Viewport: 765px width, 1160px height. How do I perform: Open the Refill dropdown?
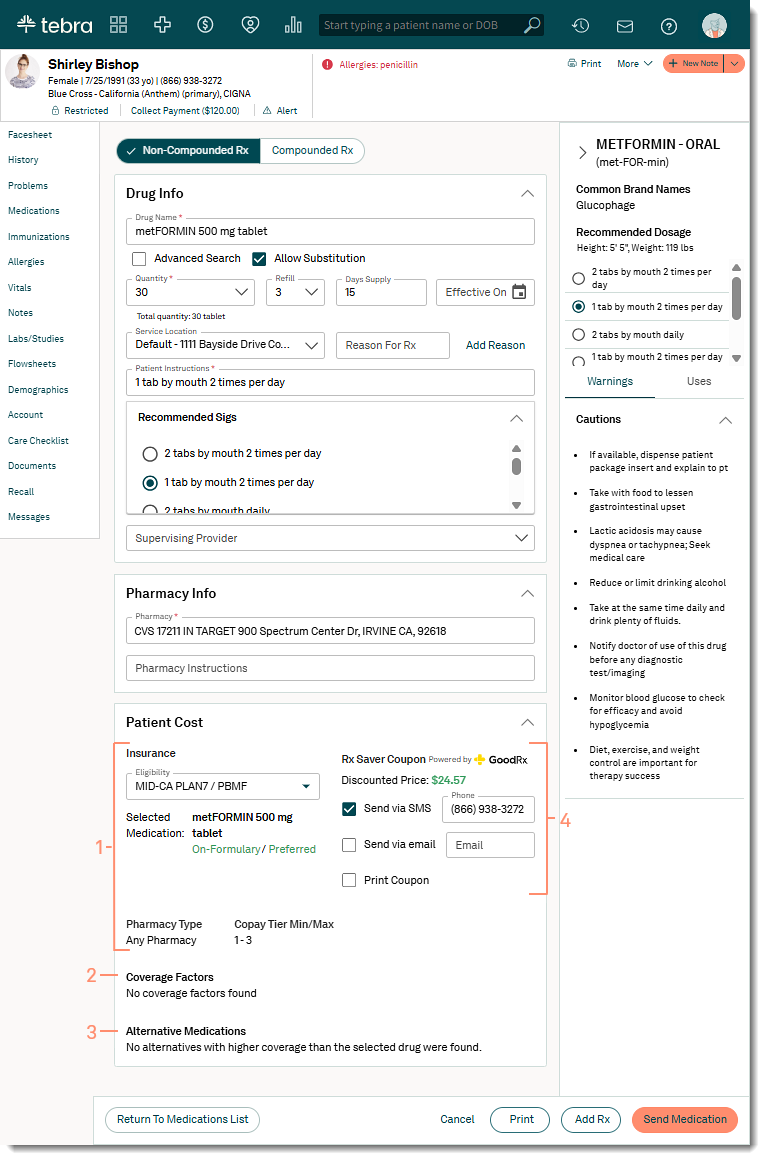pyautogui.click(x=295, y=292)
